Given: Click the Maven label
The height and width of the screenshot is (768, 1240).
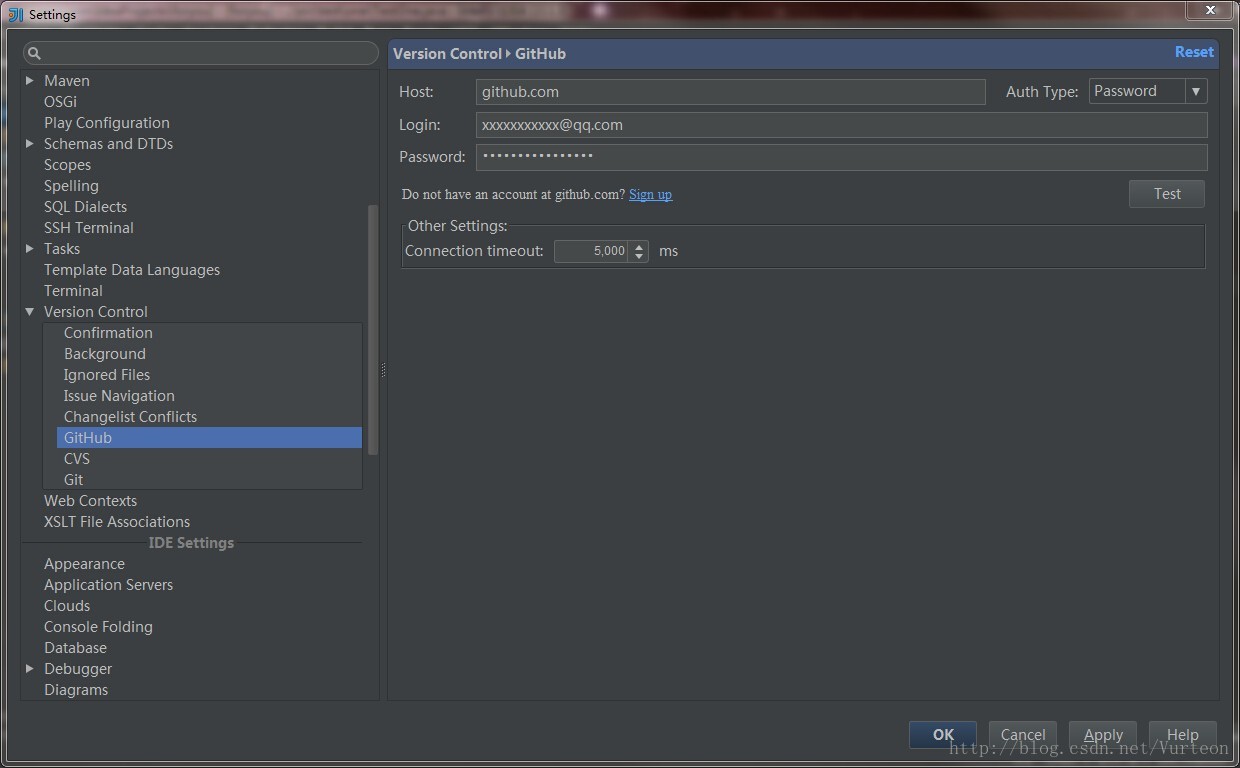Looking at the screenshot, I should [67, 80].
